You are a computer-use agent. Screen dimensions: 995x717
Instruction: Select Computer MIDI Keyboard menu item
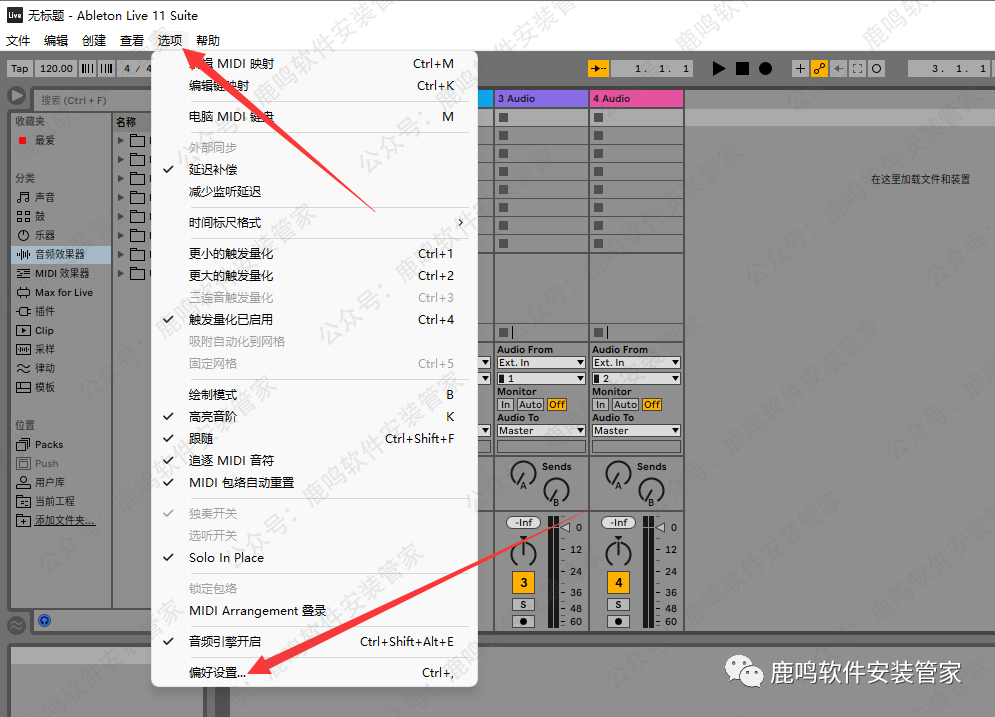coord(314,117)
